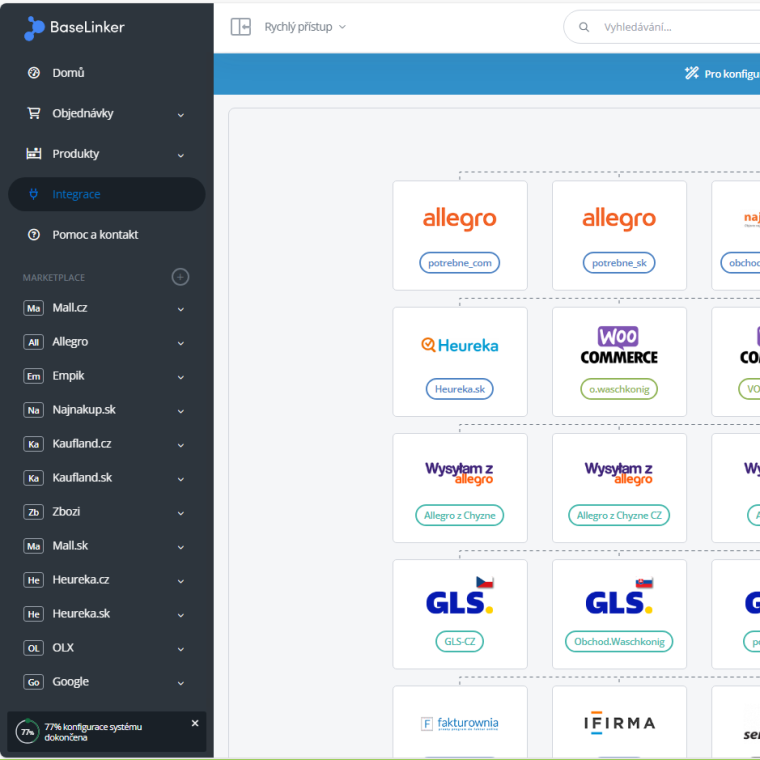The width and height of the screenshot is (760, 760).
Task: Open the Rychlý přístup dropdown
Action: [305, 27]
